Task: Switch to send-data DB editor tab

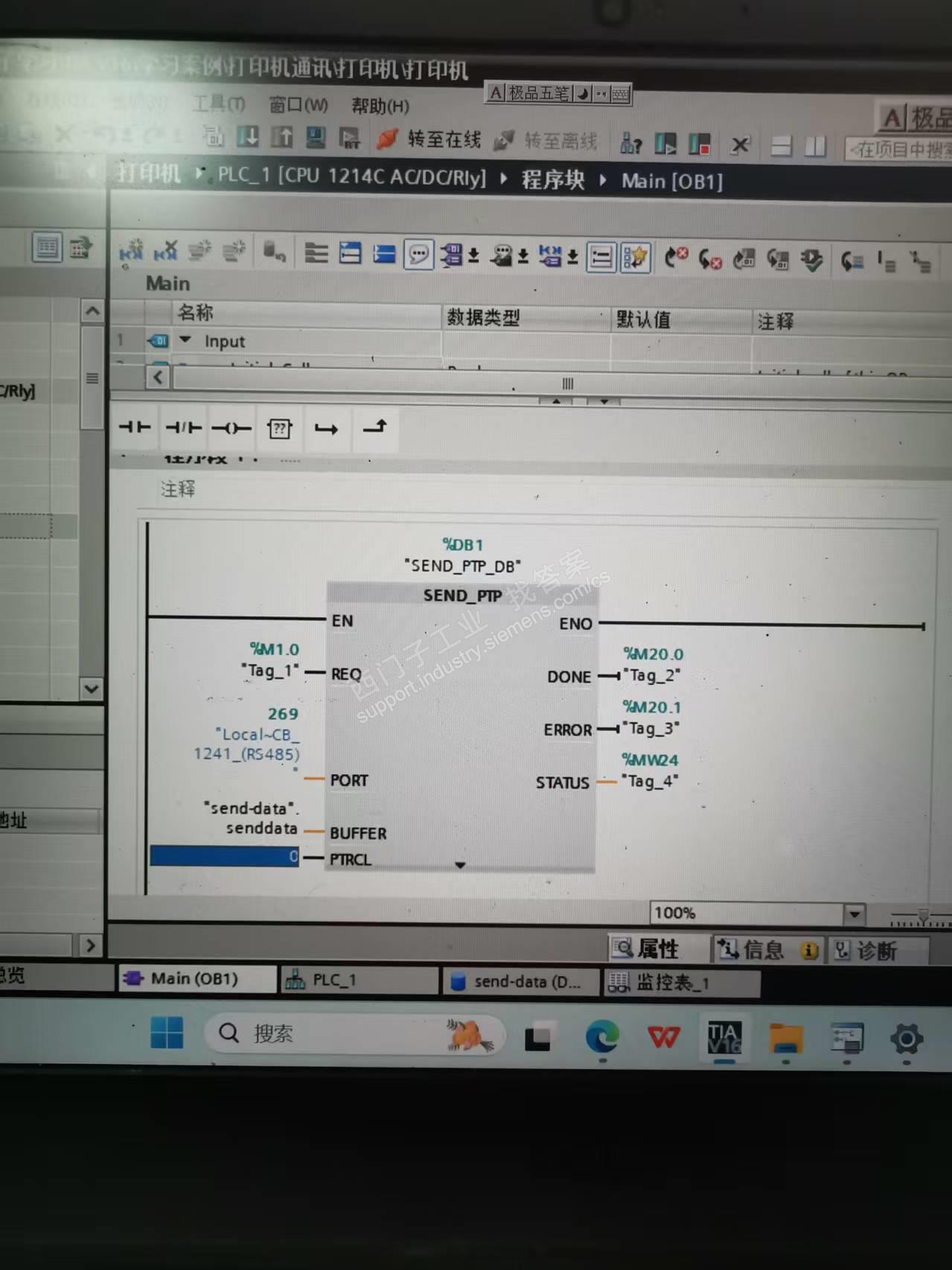Action: click(522, 982)
